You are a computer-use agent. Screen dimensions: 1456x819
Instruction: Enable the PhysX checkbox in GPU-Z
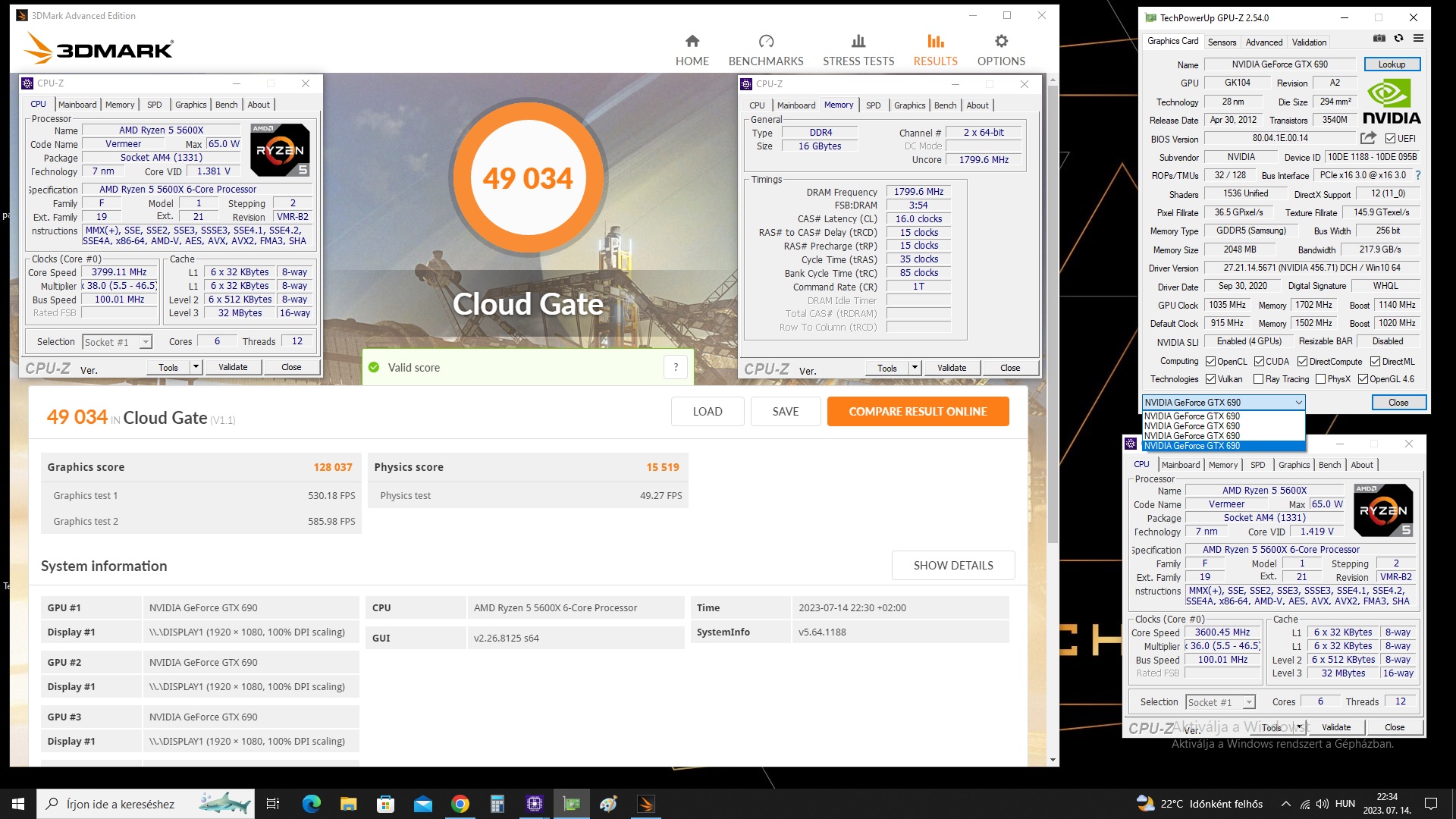pyautogui.click(x=1320, y=379)
